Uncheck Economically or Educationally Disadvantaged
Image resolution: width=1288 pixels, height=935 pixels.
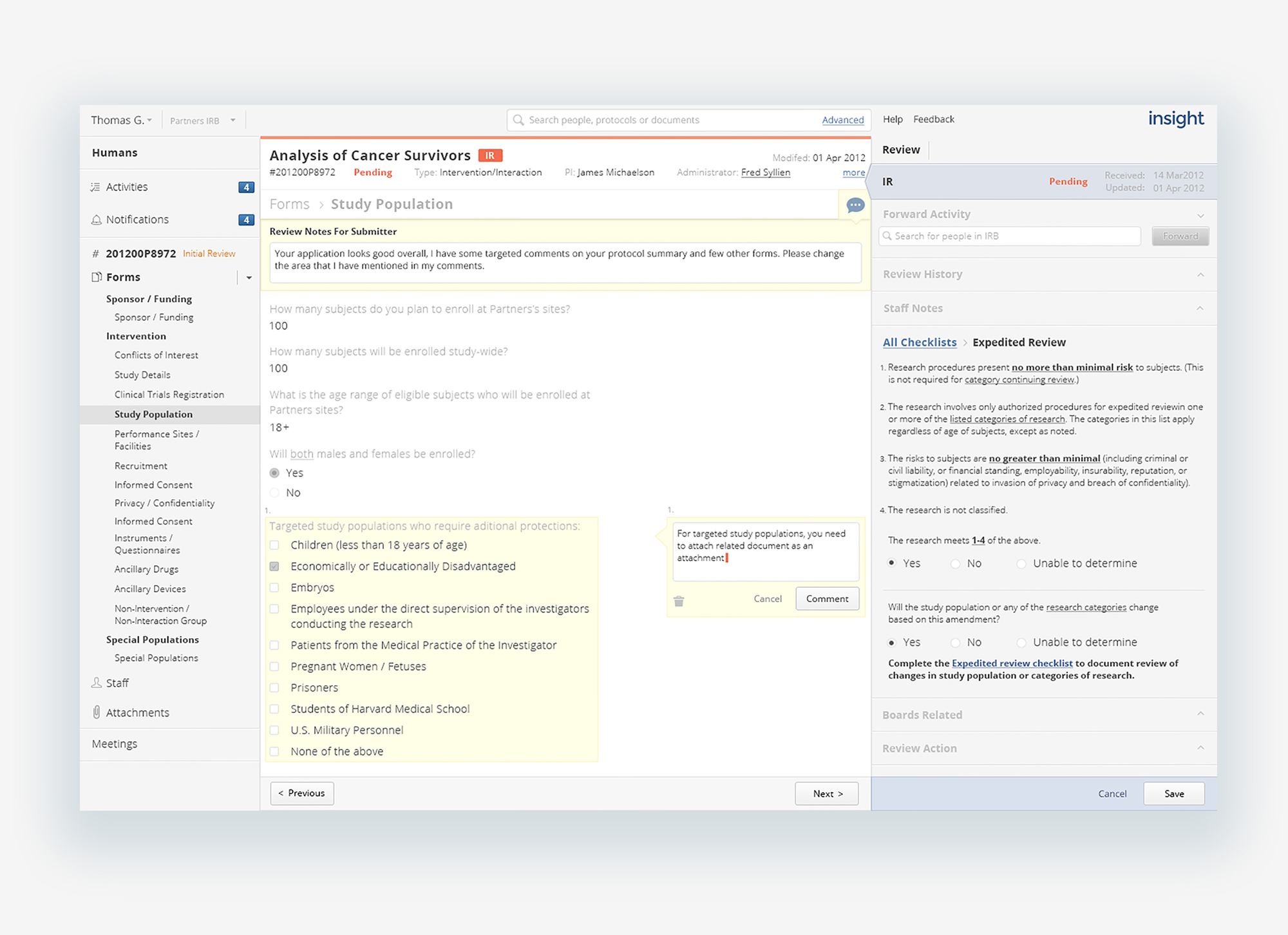[x=274, y=567]
